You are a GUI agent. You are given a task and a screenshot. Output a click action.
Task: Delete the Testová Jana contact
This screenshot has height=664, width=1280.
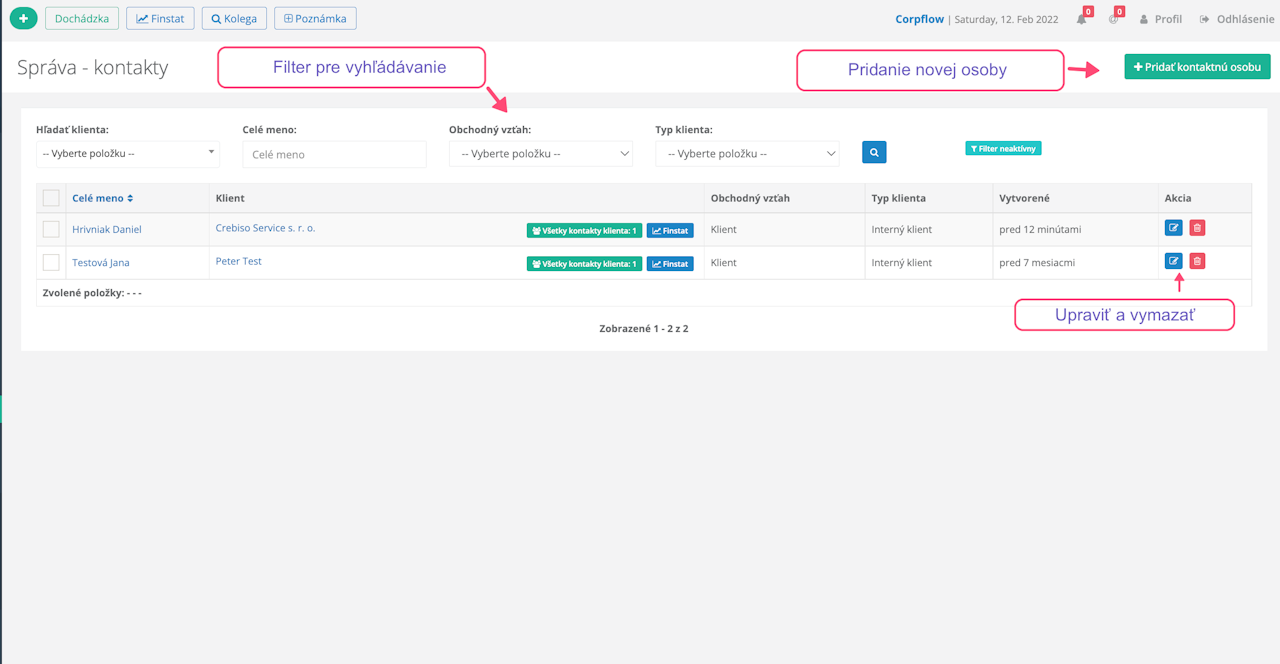click(x=1197, y=261)
